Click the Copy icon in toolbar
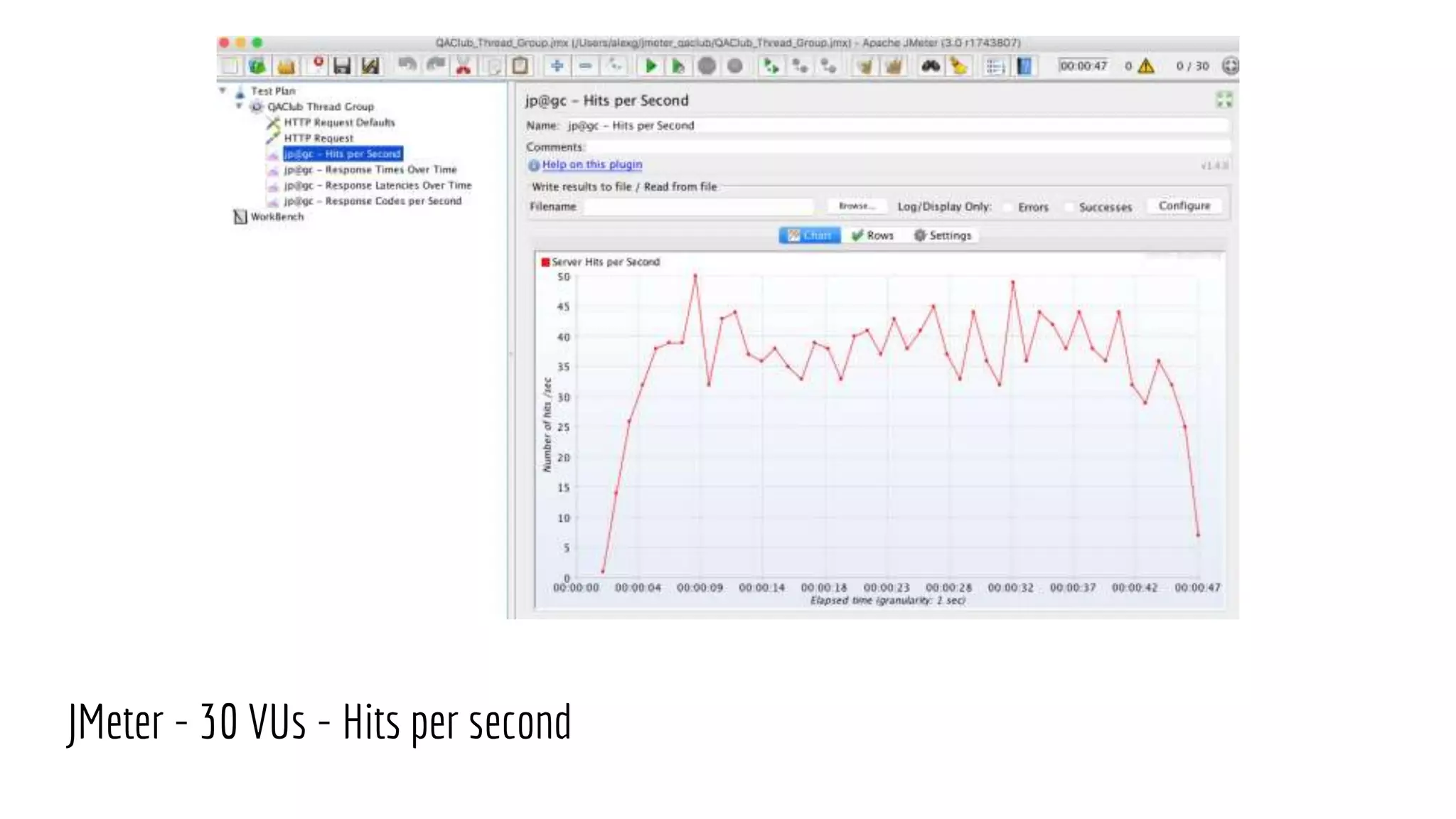 tap(493, 66)
